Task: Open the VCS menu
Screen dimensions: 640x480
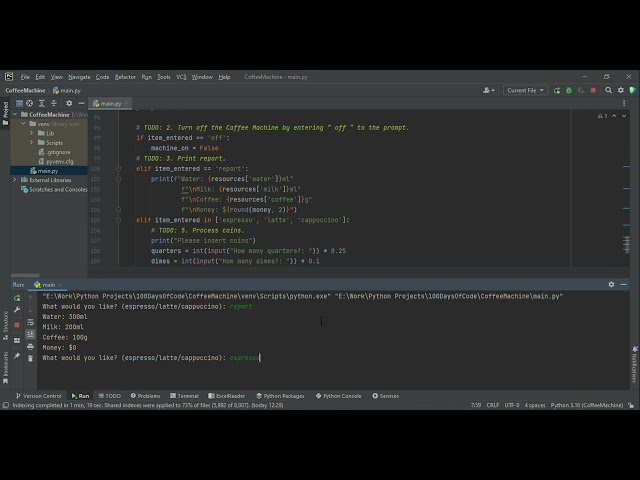Action: (x=181, y=77)
